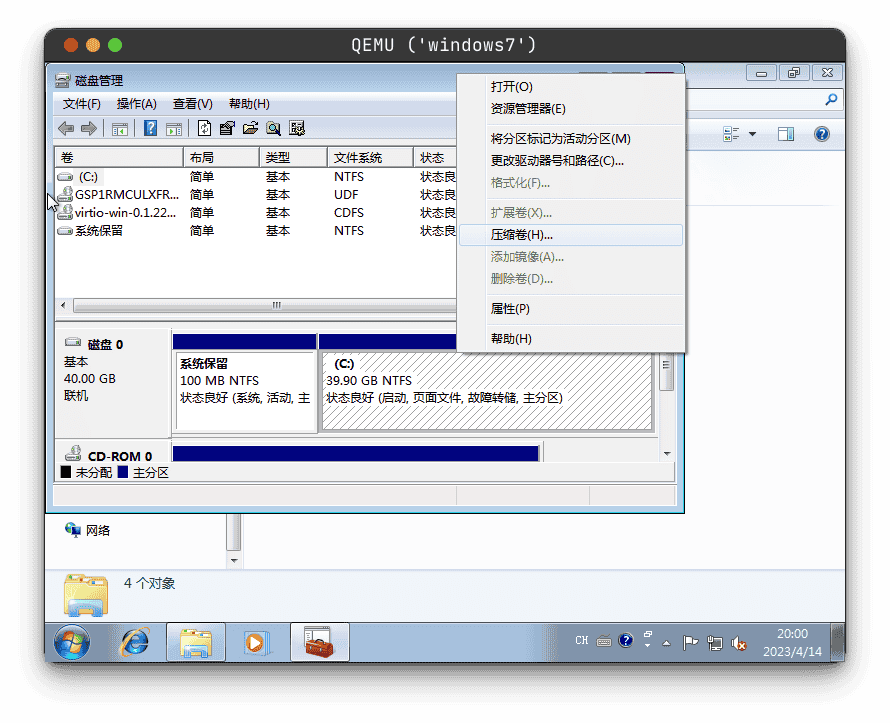Screen dimensions: 890x723
Task: Click the Action Center flag tray icon
Action: [691, 642]
